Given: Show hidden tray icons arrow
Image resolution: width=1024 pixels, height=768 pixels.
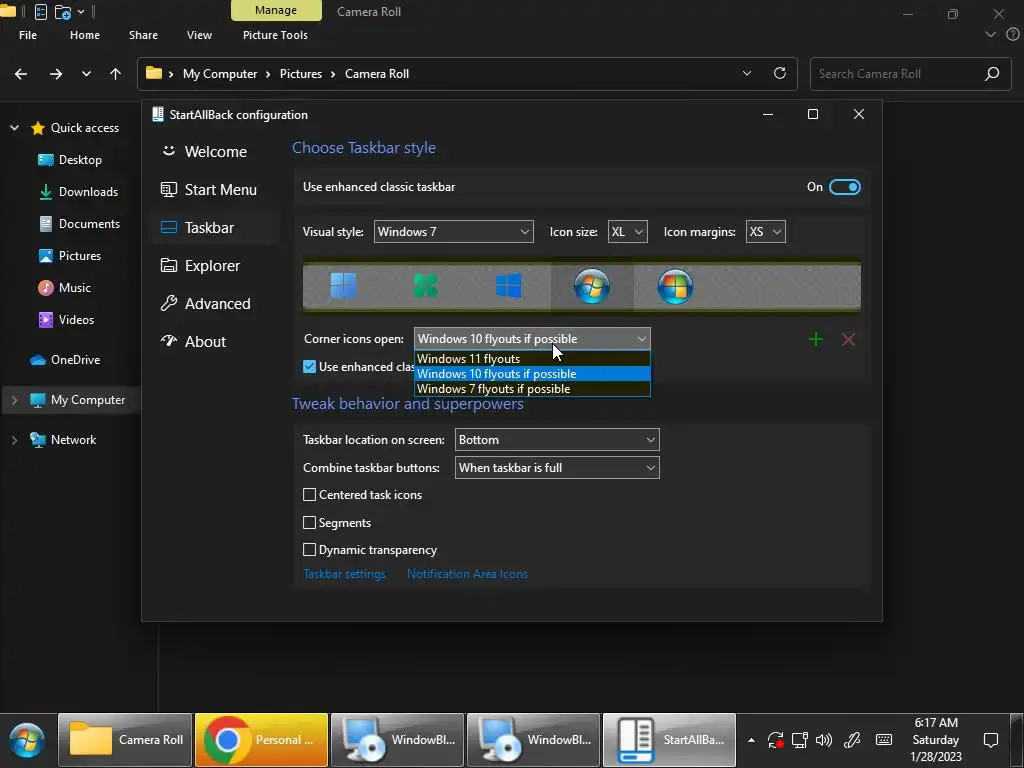Looking at the screenshot, I should click(752, 740).
